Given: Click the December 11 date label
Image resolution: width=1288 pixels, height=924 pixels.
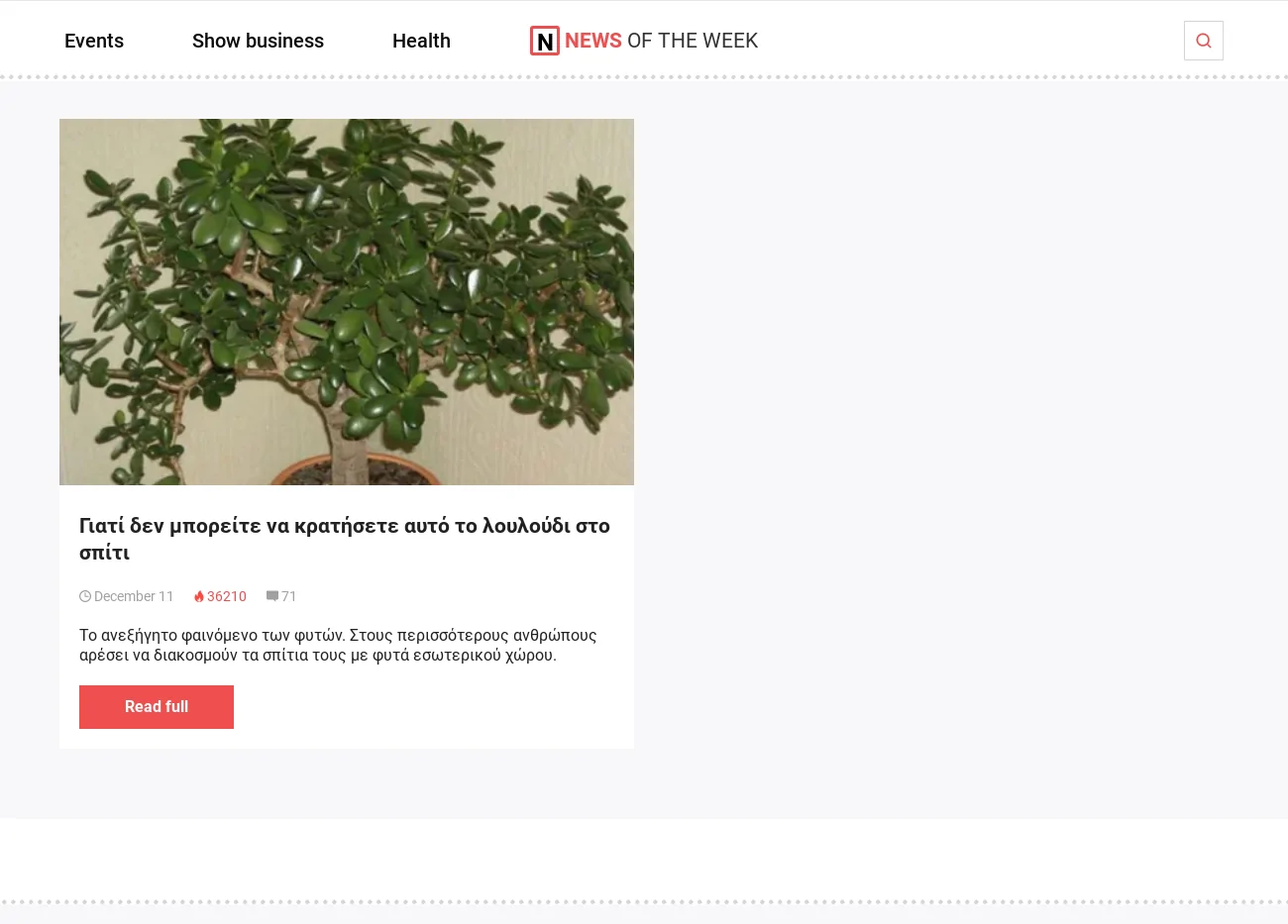Looking at the screenshot, I should click(134, 596).
